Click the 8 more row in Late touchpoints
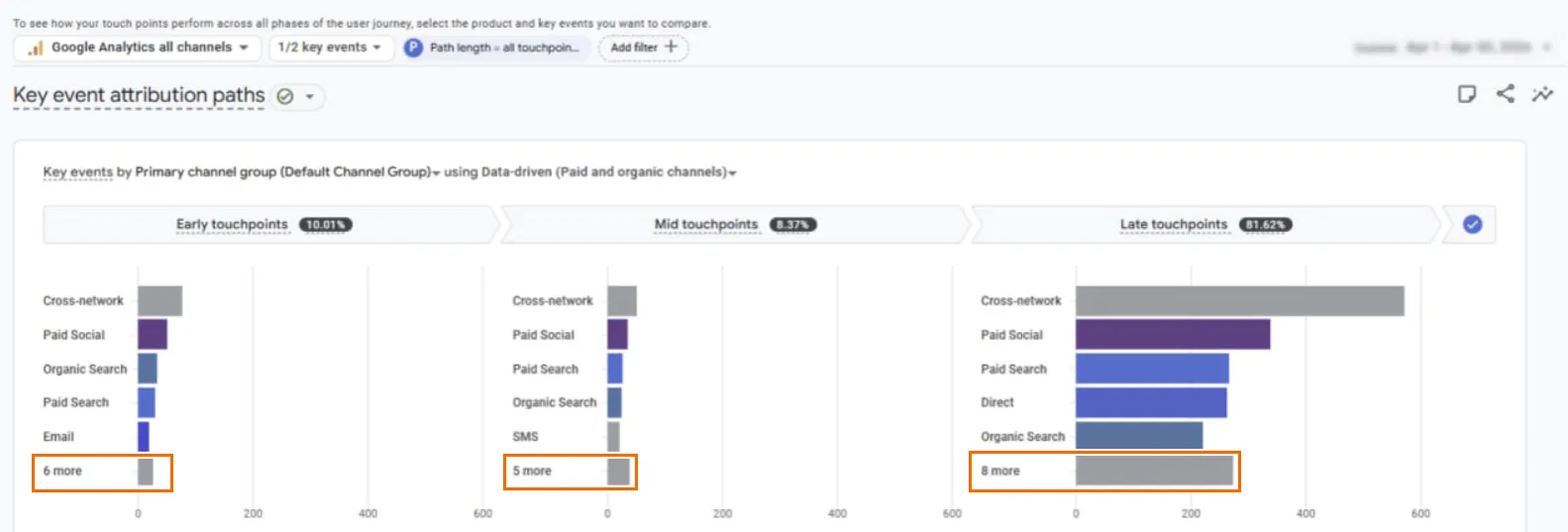This screenshot has height=532, width=1568. tap(1104, 472)
